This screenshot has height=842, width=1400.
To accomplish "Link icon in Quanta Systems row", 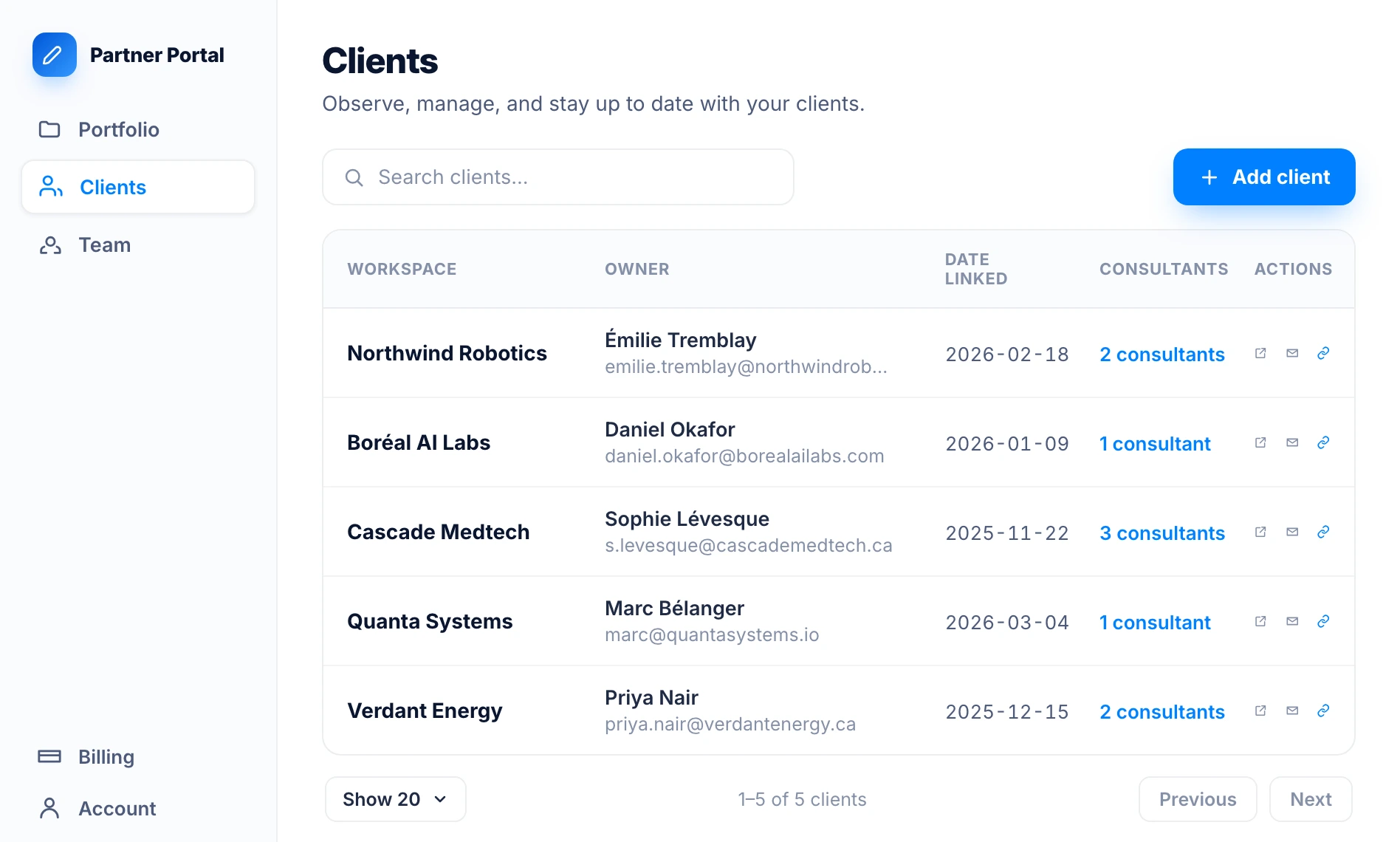I will pos(1323,621).
